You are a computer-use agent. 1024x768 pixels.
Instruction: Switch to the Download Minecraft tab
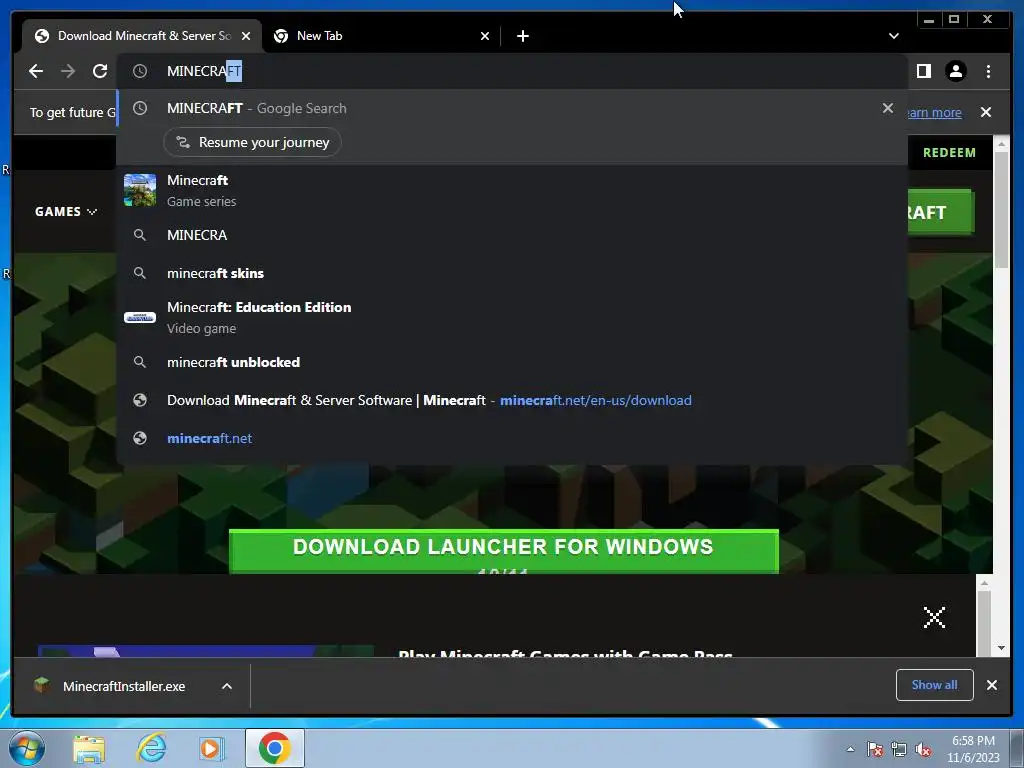click(142, 36)
